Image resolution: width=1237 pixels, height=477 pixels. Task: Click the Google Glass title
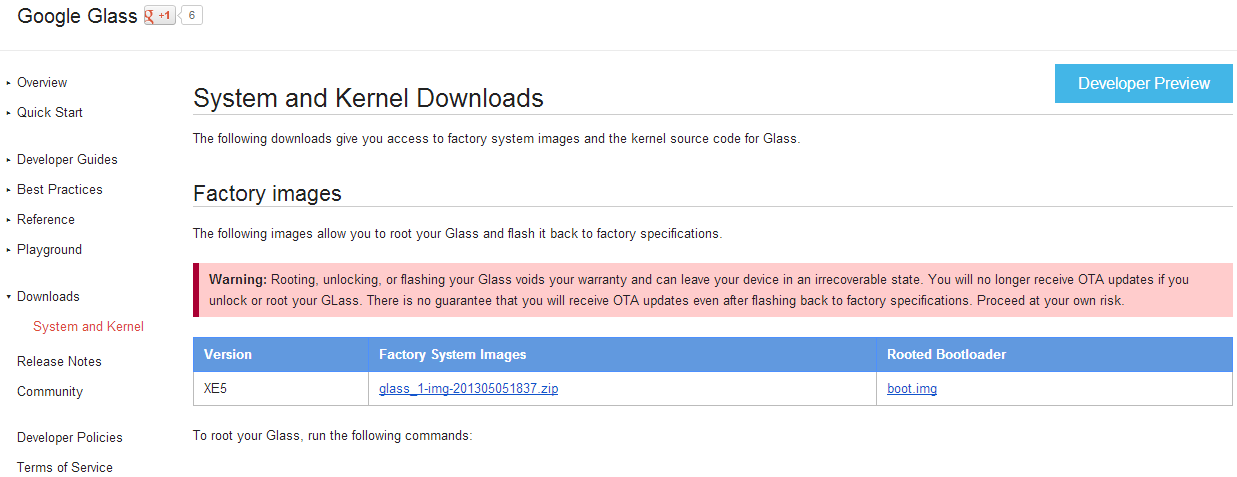tap(77, 16)
